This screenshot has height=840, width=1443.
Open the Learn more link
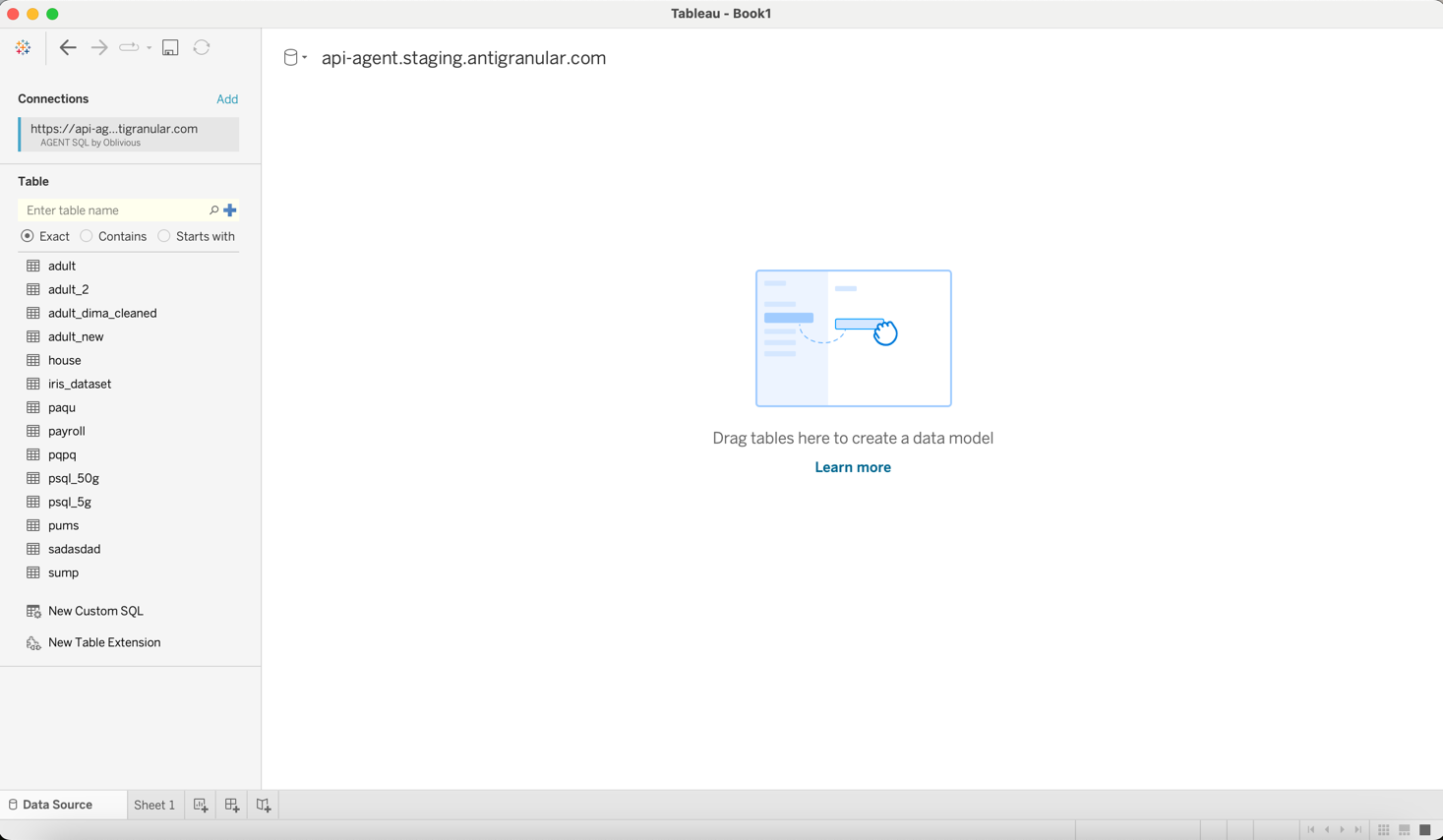[x=853, y=467]
